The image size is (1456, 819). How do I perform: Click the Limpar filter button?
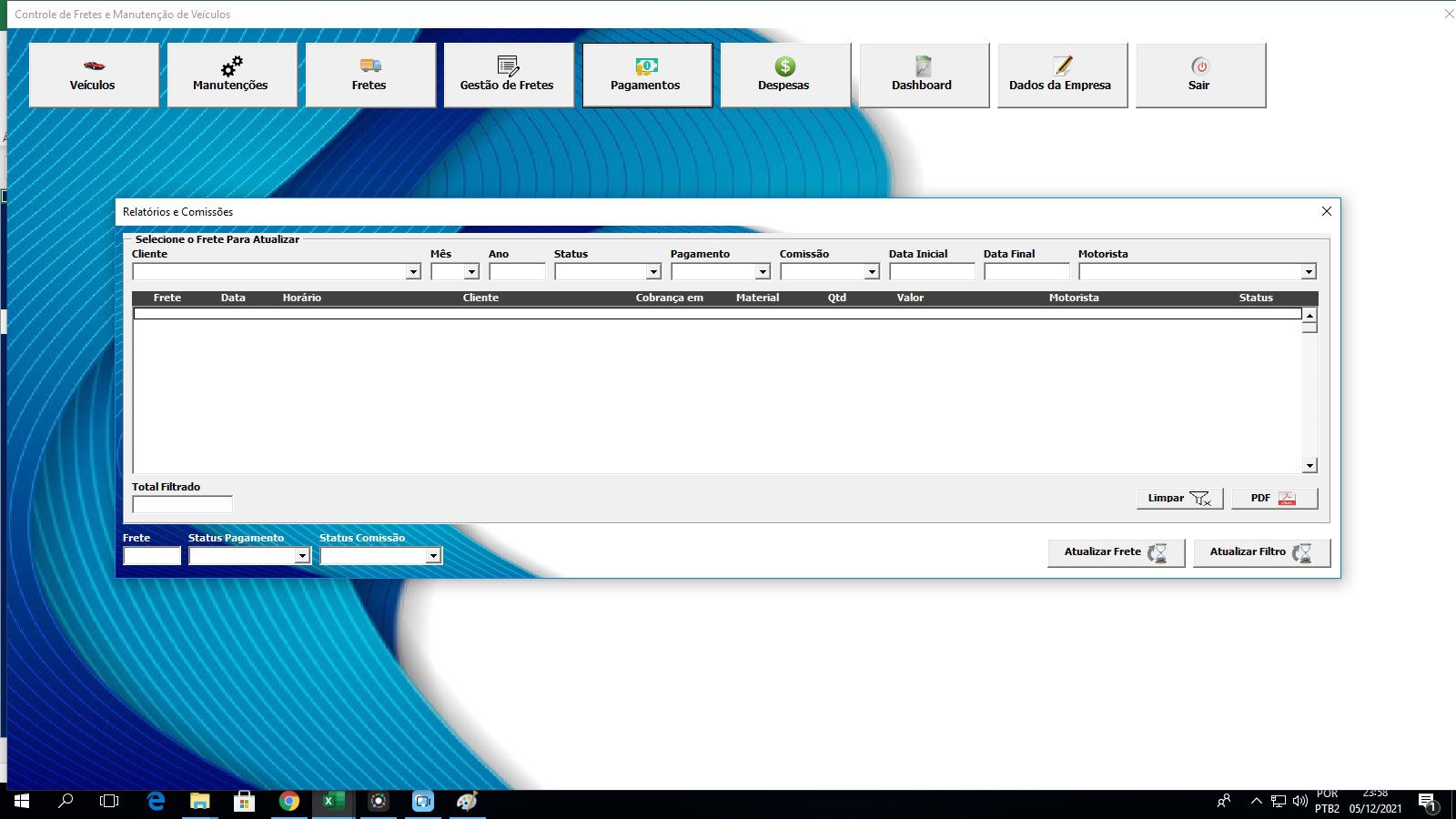(x=1178, y=499)
